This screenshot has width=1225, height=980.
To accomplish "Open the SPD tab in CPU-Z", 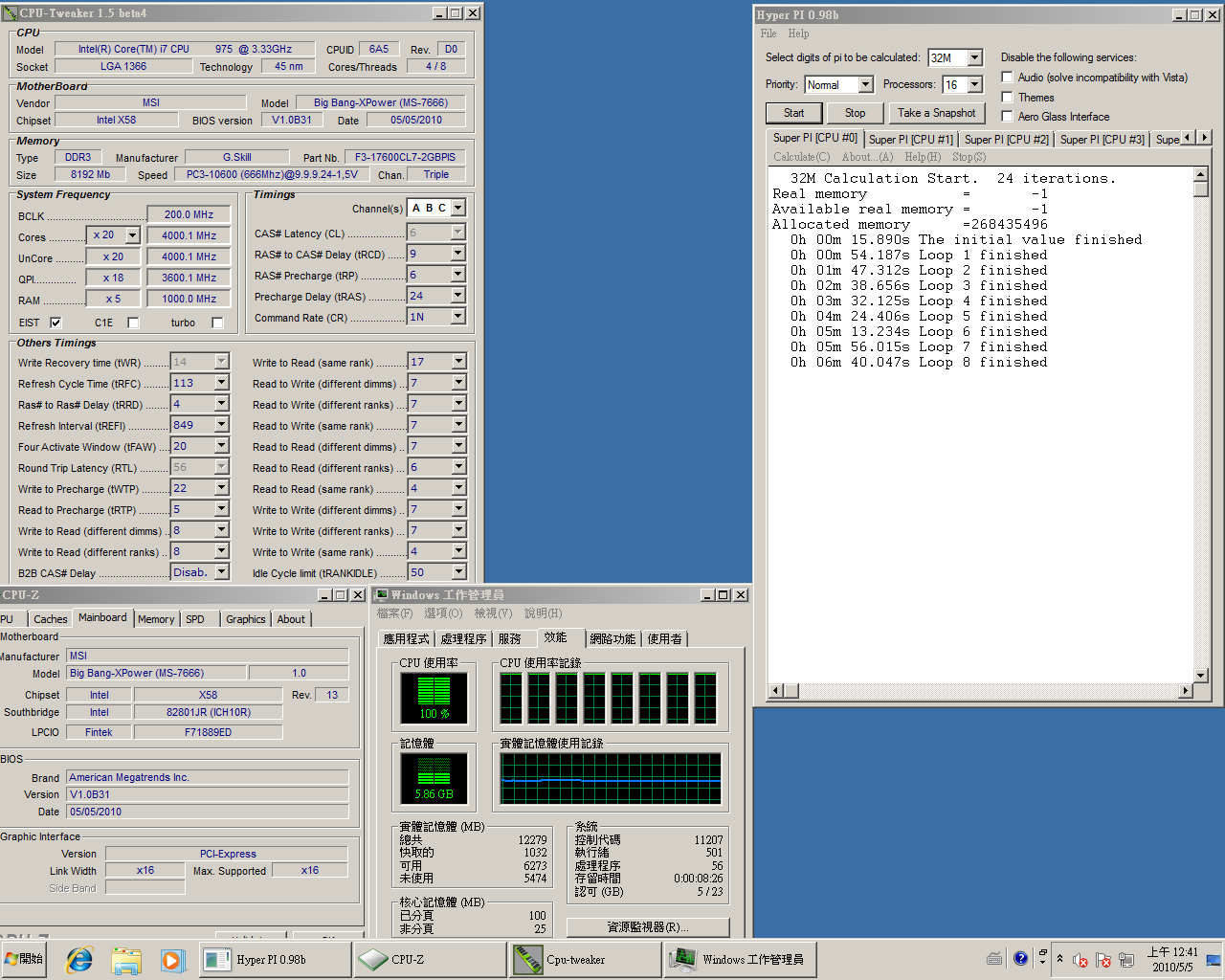I will (x=195, y=619).
